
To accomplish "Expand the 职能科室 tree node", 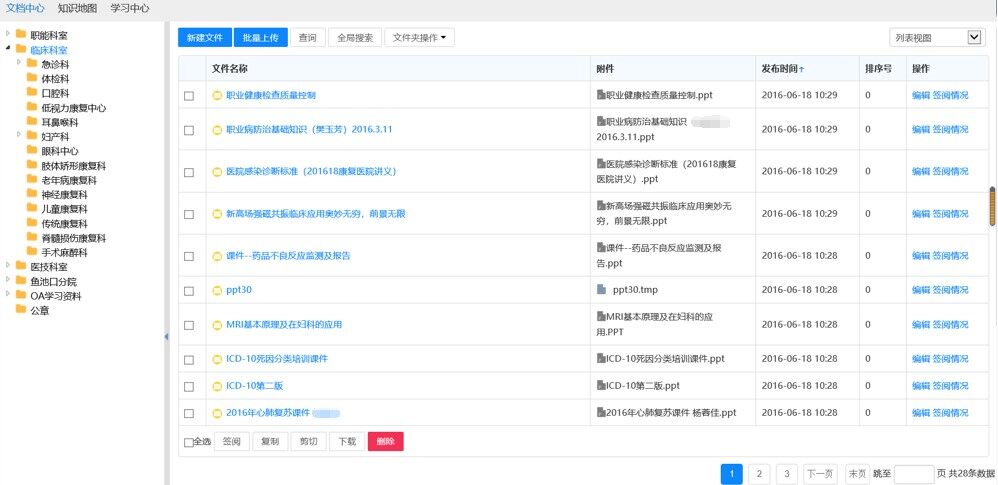I will coord(8,35).
